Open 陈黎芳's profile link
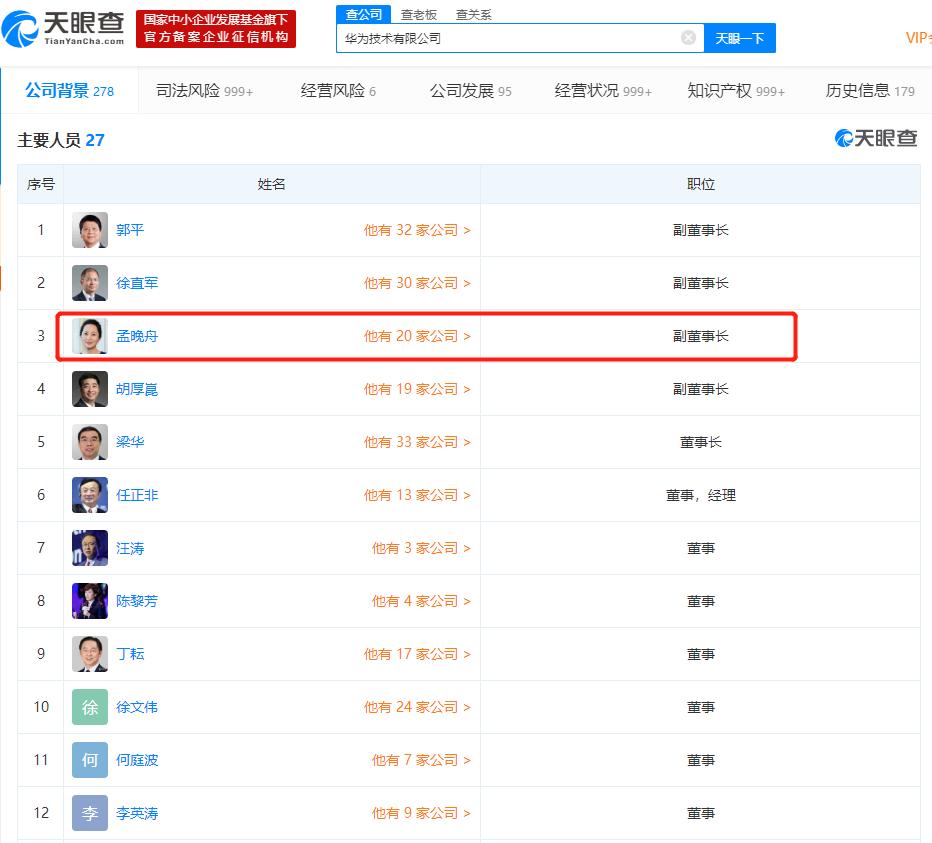The width and height of the screenshot is (932, 843). coord(139,601)
